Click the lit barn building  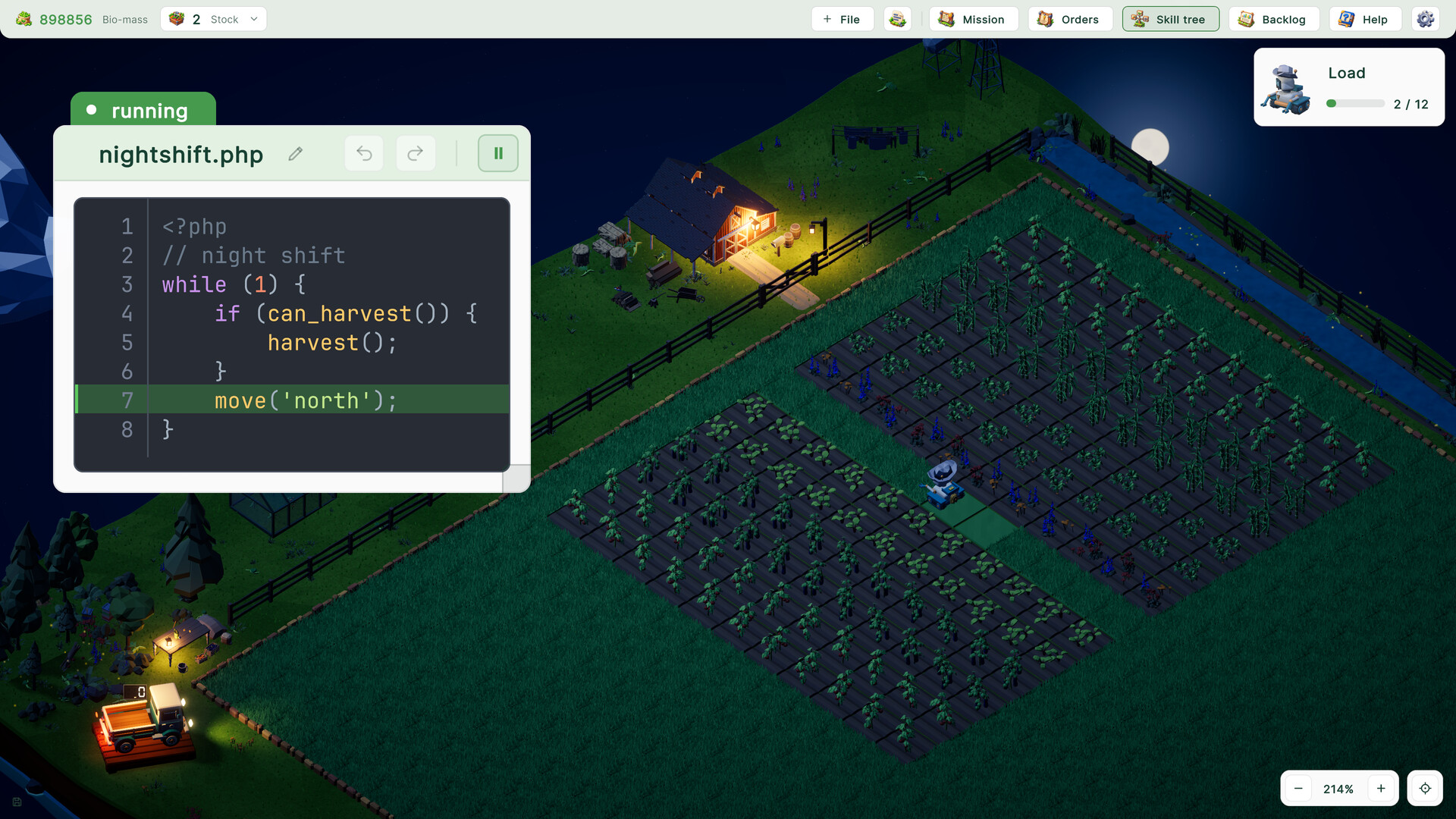point(703,213)
